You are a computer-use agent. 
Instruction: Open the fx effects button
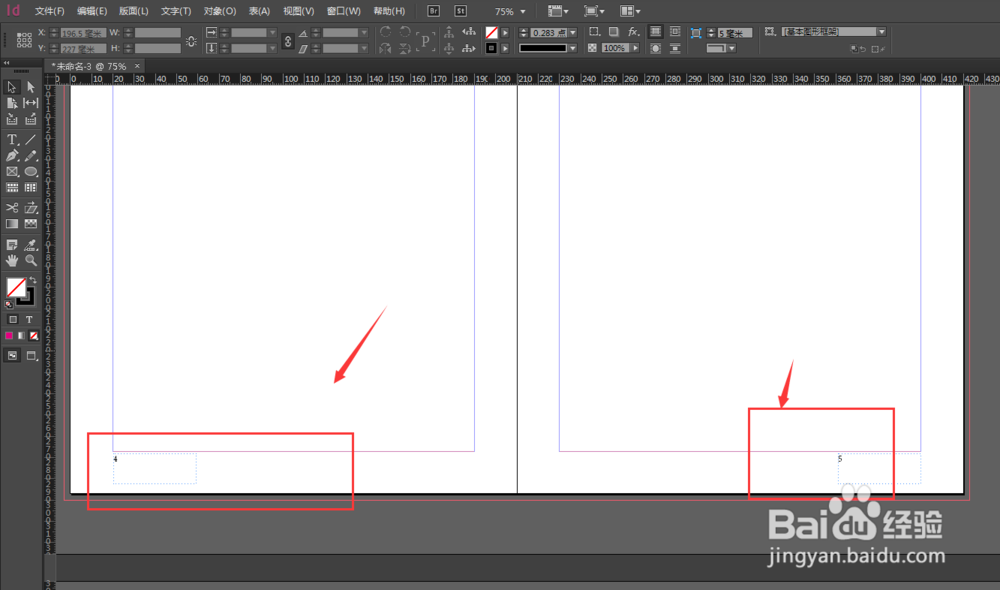tap(633, 31)
